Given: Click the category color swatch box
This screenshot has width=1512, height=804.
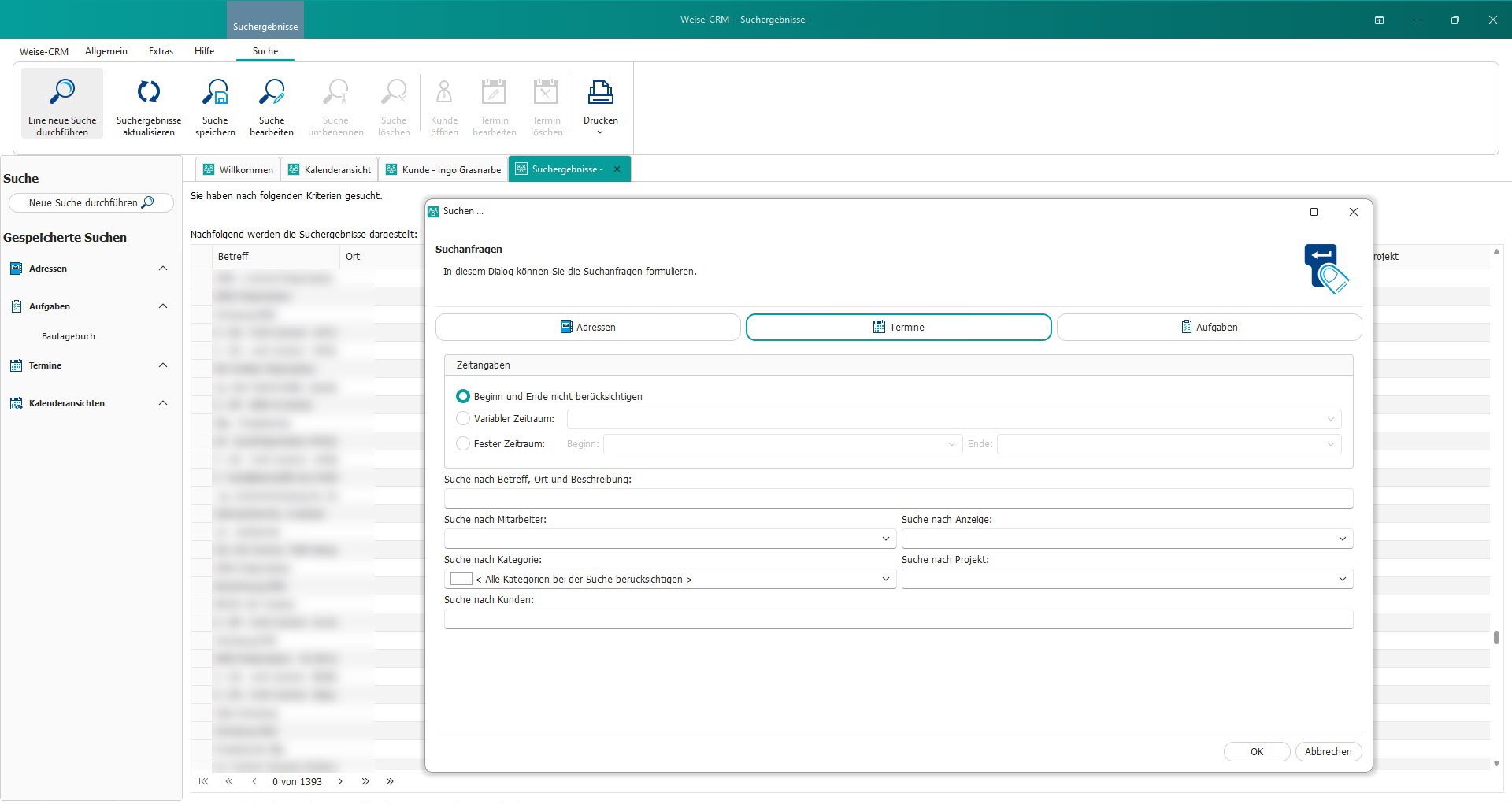Looking at the screenshot, I should click(461, 580).
